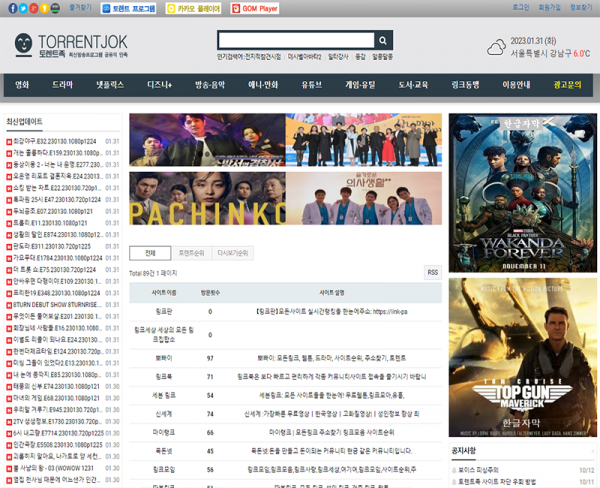The height and width of the screenshot is (488, 600).
Task: Select the 다시보기순위 tab
Action: coord(231,253)
